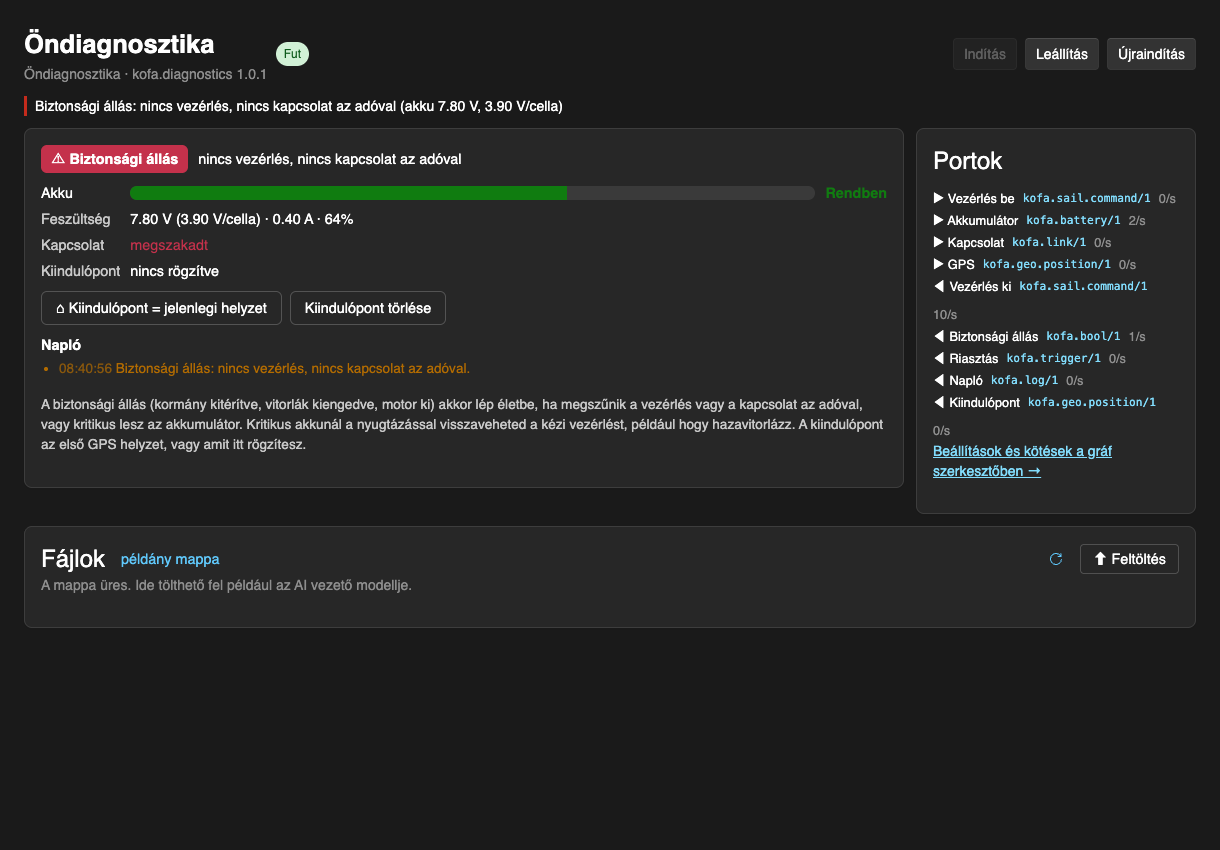Click the triangle icon beside Vezérlés ki
1220x850 pixels.
[938, 286]
